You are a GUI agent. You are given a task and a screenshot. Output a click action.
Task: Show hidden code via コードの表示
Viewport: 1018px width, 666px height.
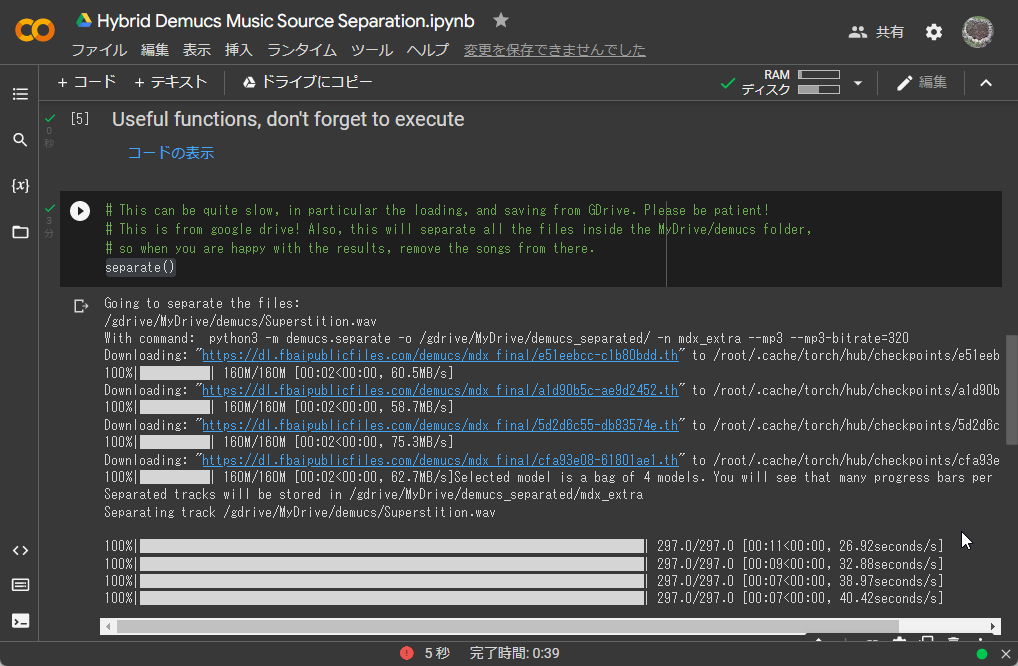(170, 153)
